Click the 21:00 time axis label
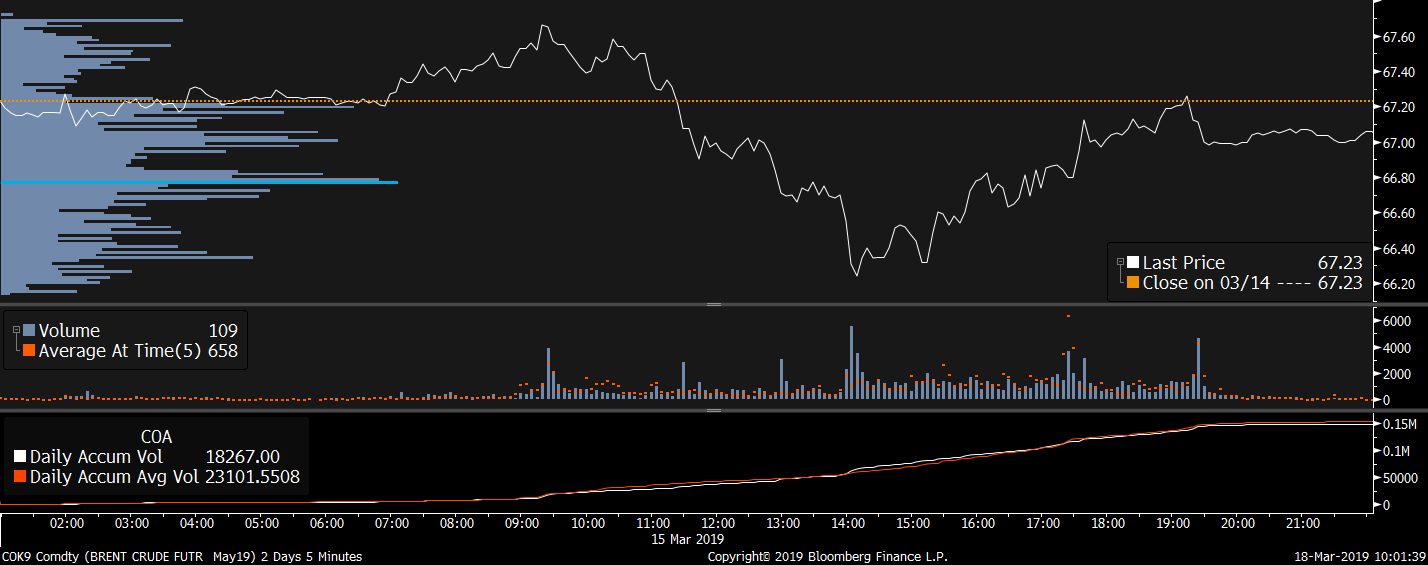The width and height of the screenshot is (1428, 565). point(1303,523)
